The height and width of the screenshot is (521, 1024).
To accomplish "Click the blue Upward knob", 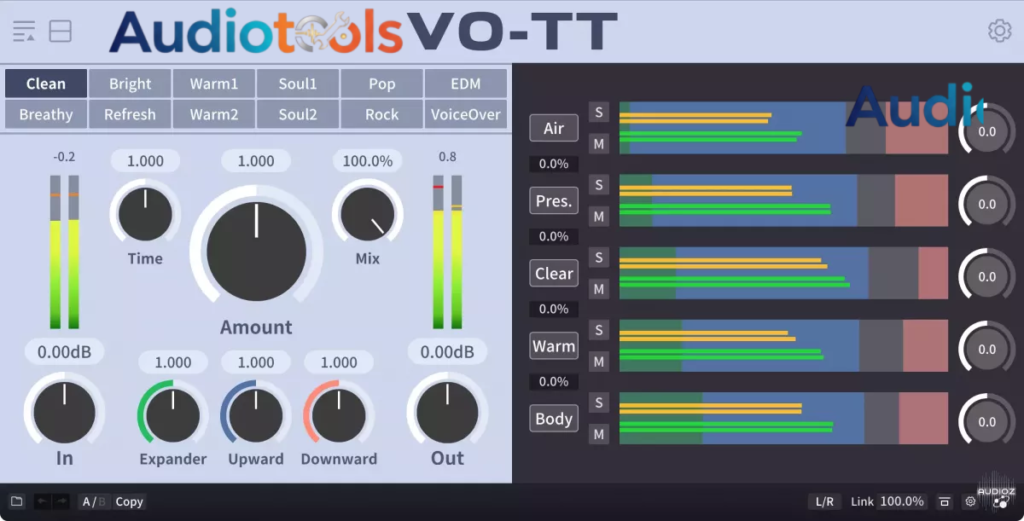I will [255, 415].
